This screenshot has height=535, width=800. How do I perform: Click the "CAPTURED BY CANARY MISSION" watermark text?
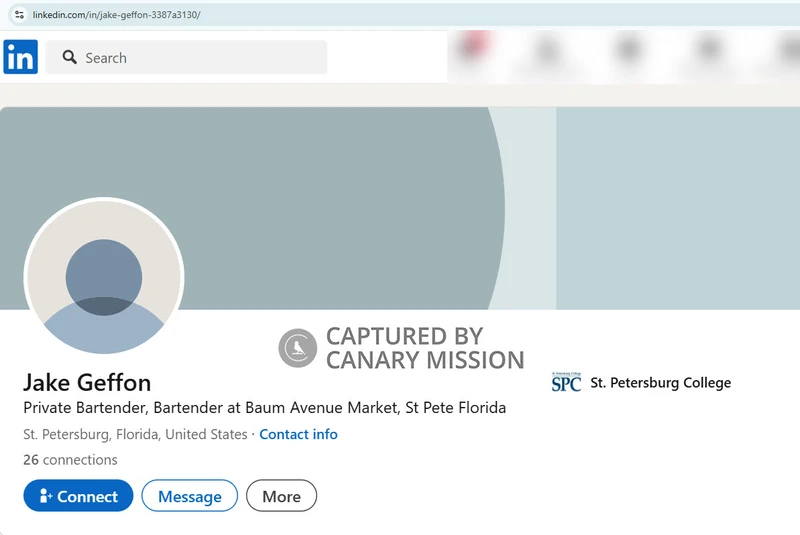[x=424, y=348]
